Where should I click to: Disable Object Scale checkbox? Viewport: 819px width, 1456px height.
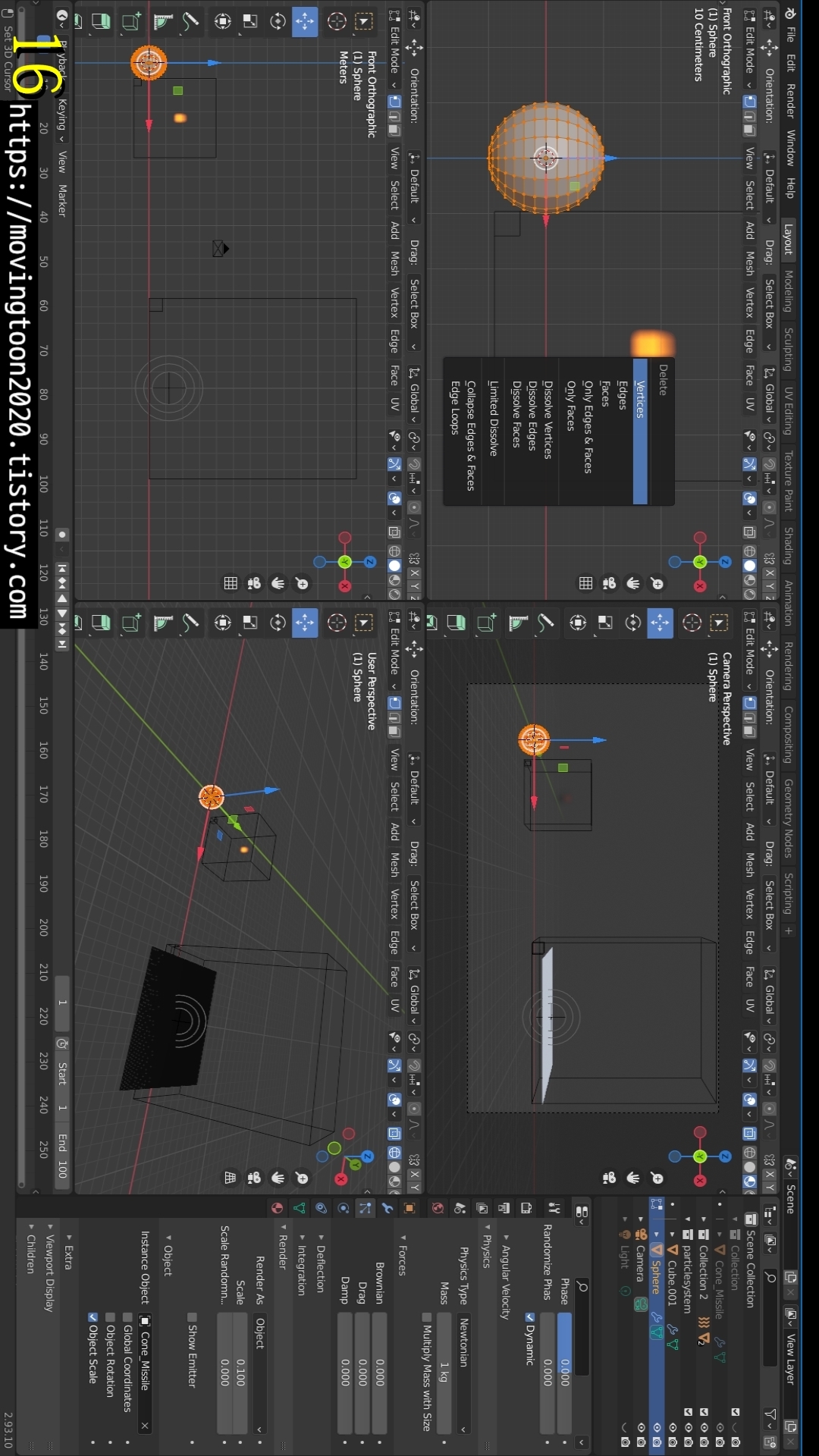[x=93, y=1317]
